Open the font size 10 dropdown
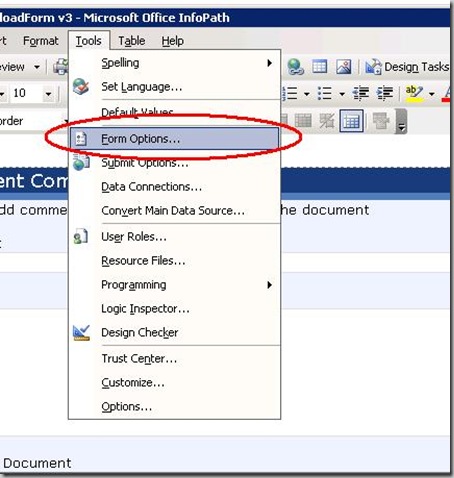 tap(48, 94)
